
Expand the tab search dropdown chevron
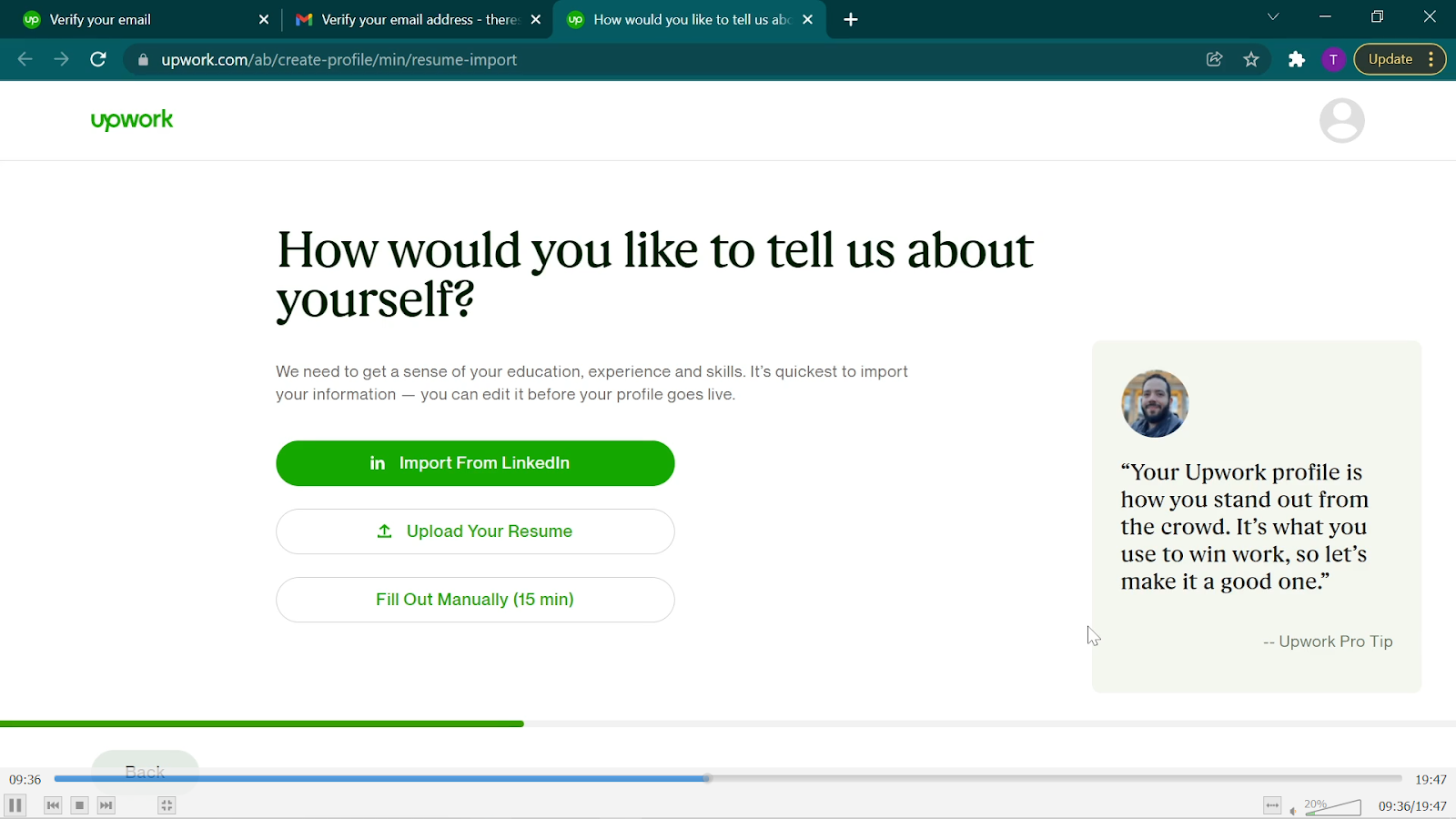point(1273,17)
